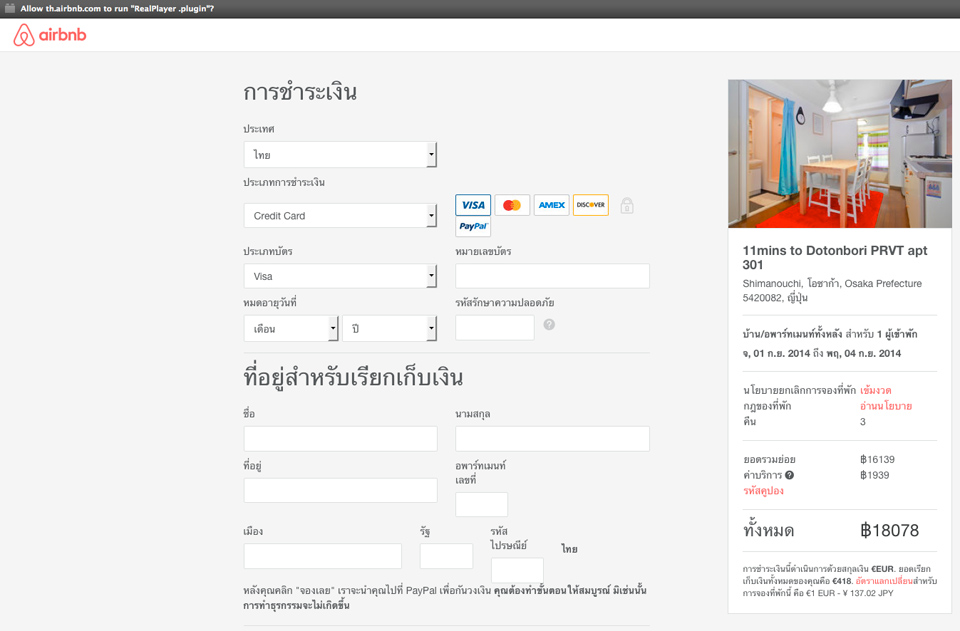Image resolution: width=960 pixels, height=631 pixels.
Task: Select the Discover card icon
Action: point(590,205)
